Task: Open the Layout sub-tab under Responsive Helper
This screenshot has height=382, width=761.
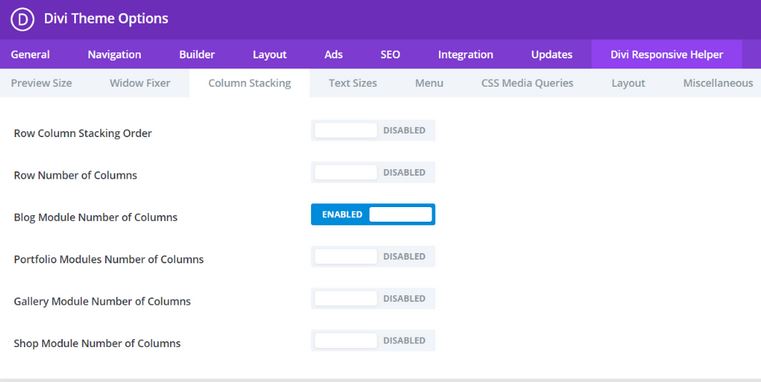Action: [628, 83]
